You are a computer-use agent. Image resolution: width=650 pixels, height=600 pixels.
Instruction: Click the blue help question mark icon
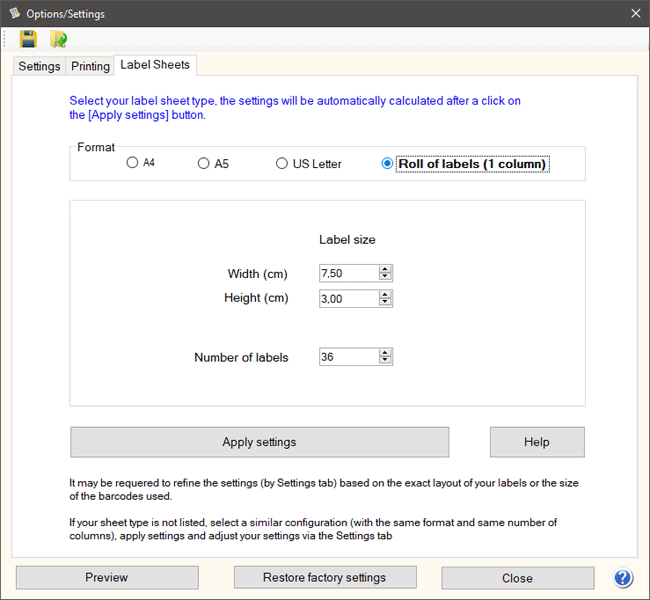pos(623,577)
